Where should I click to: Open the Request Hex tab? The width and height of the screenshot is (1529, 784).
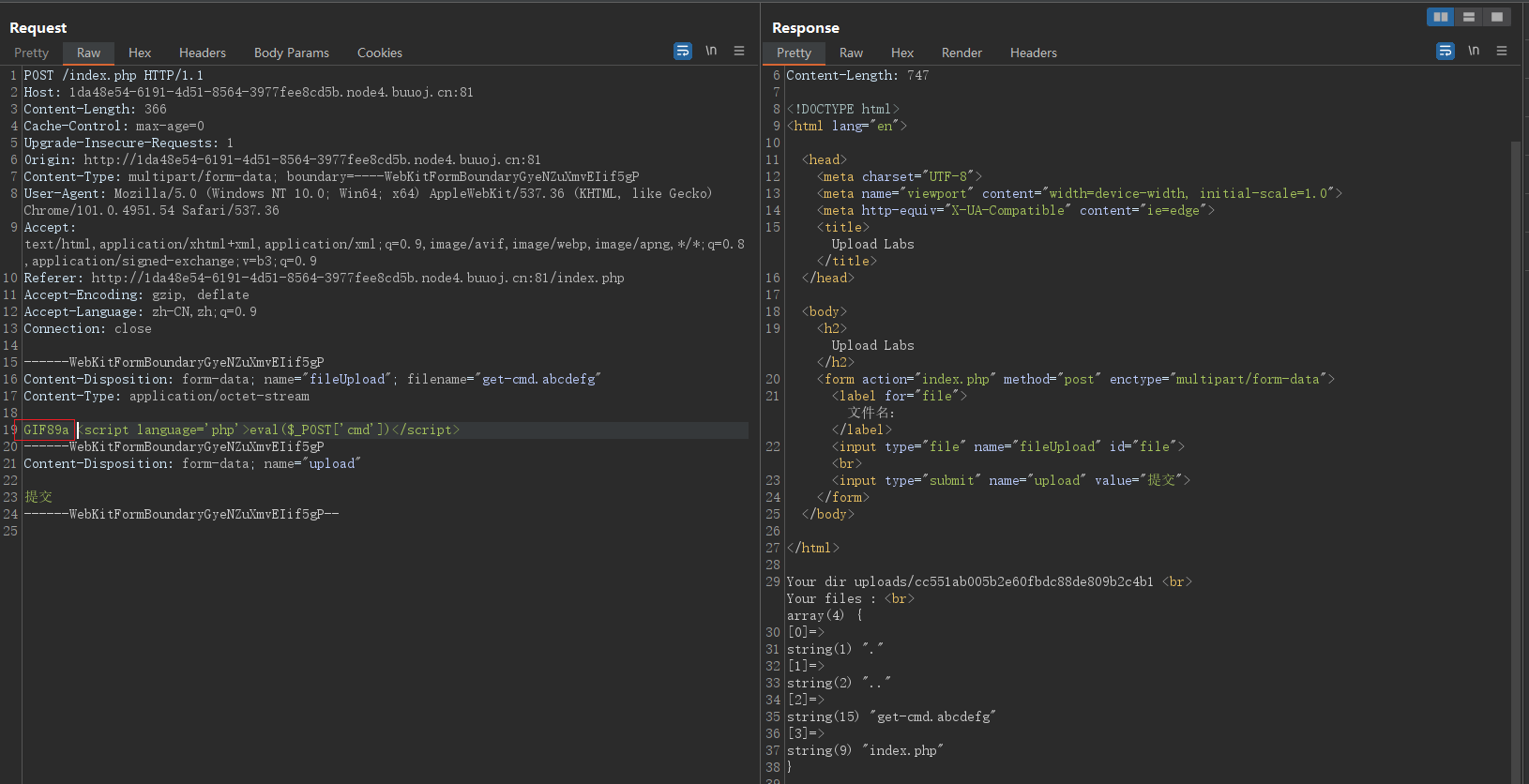[140, 53]
